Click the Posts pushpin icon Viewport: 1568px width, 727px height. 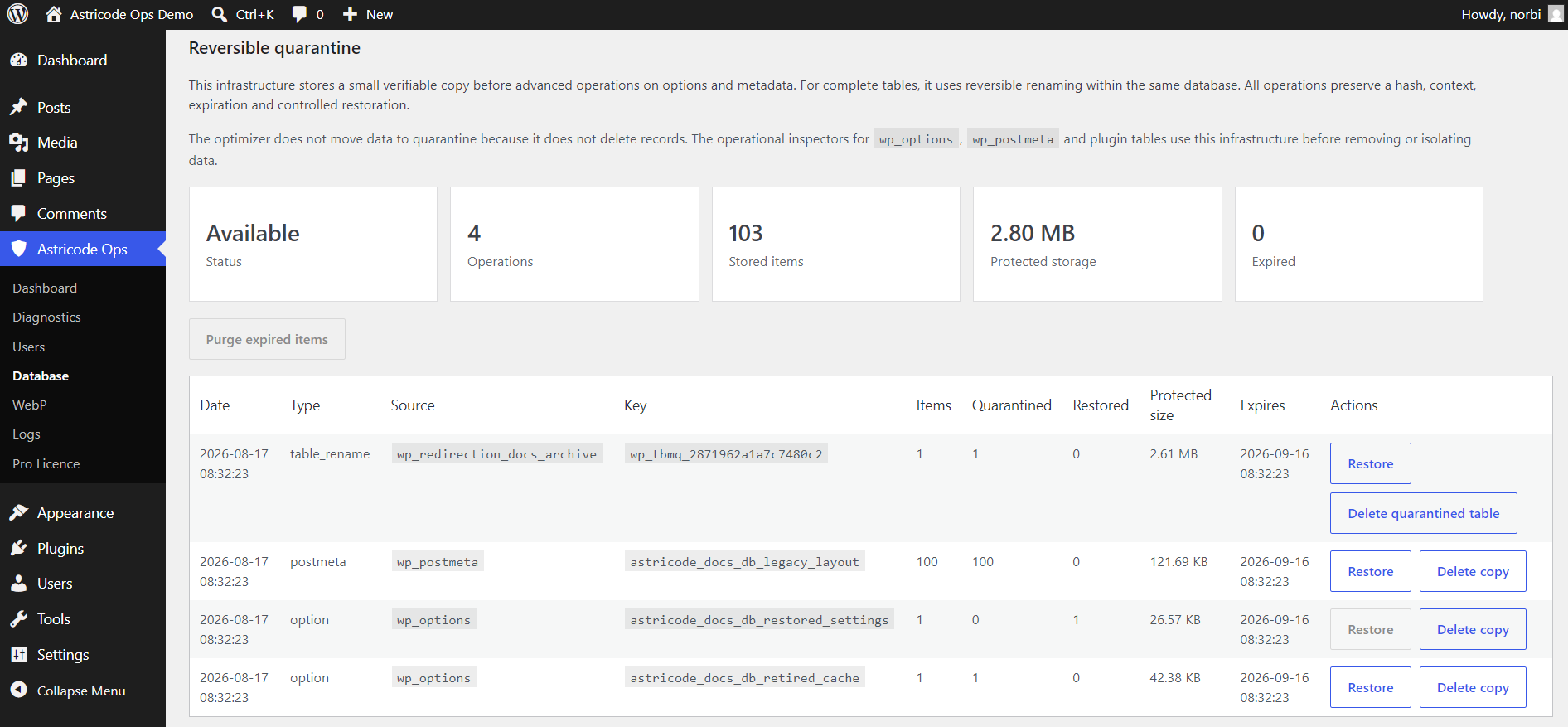pos(18,107)
